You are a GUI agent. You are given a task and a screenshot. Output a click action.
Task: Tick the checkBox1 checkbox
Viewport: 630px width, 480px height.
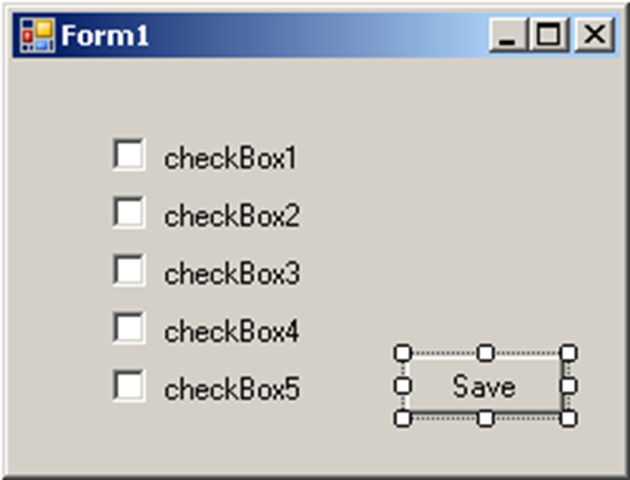[x=129, y=156]
